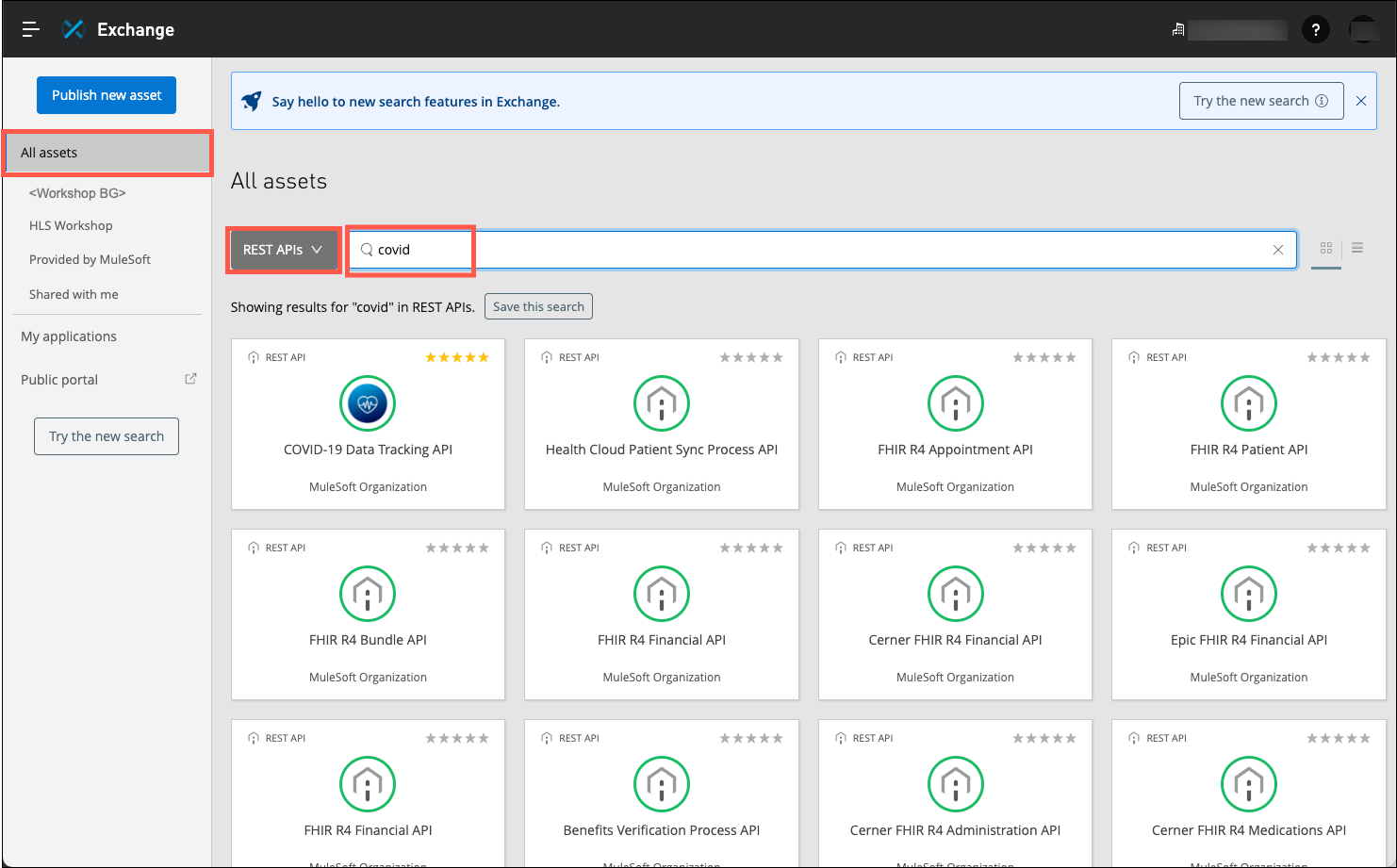Open Cerner FHIR R4 Medications API icon

tap(1249, 784)
